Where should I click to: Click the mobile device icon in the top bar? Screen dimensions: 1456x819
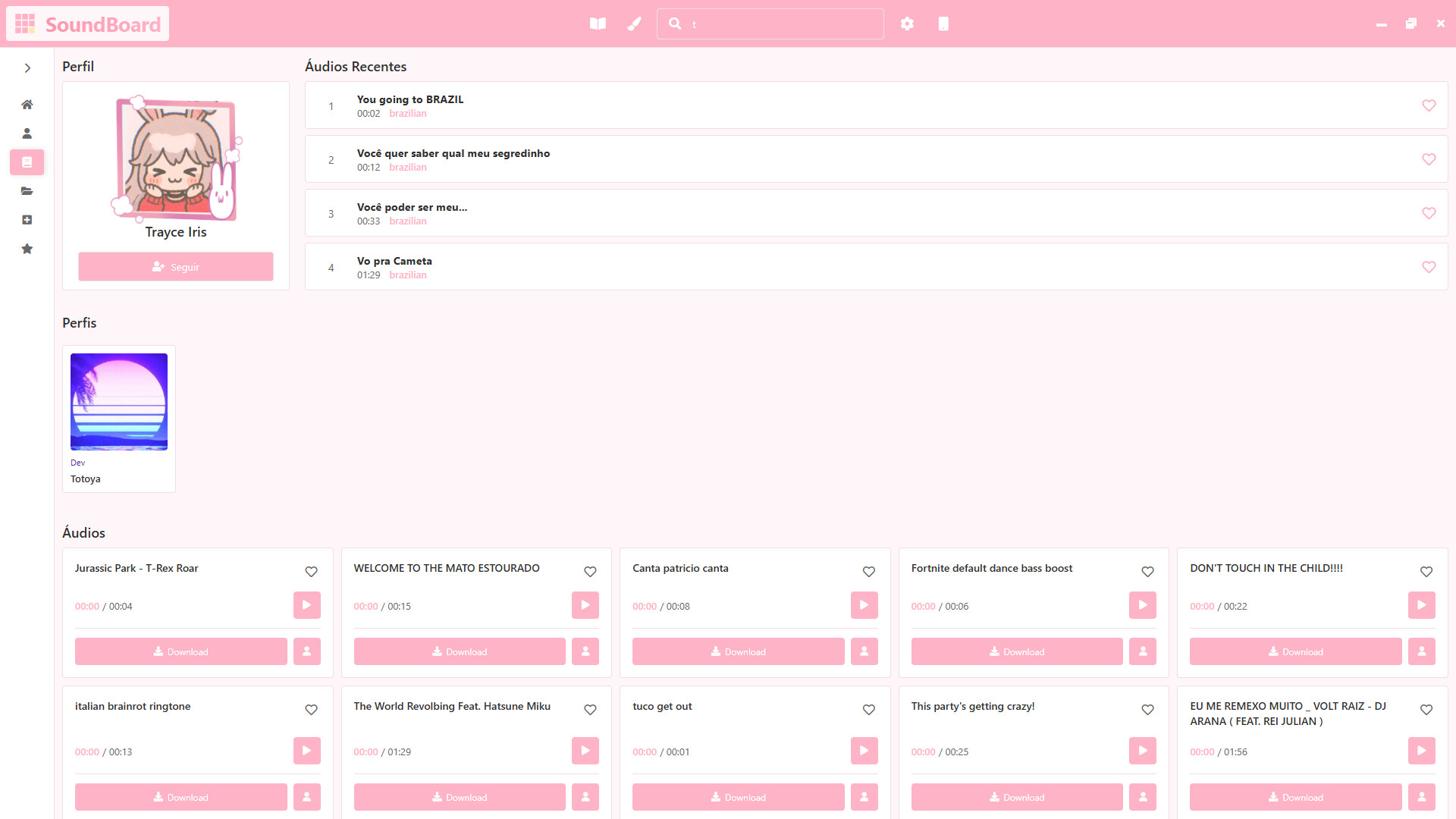943,24
